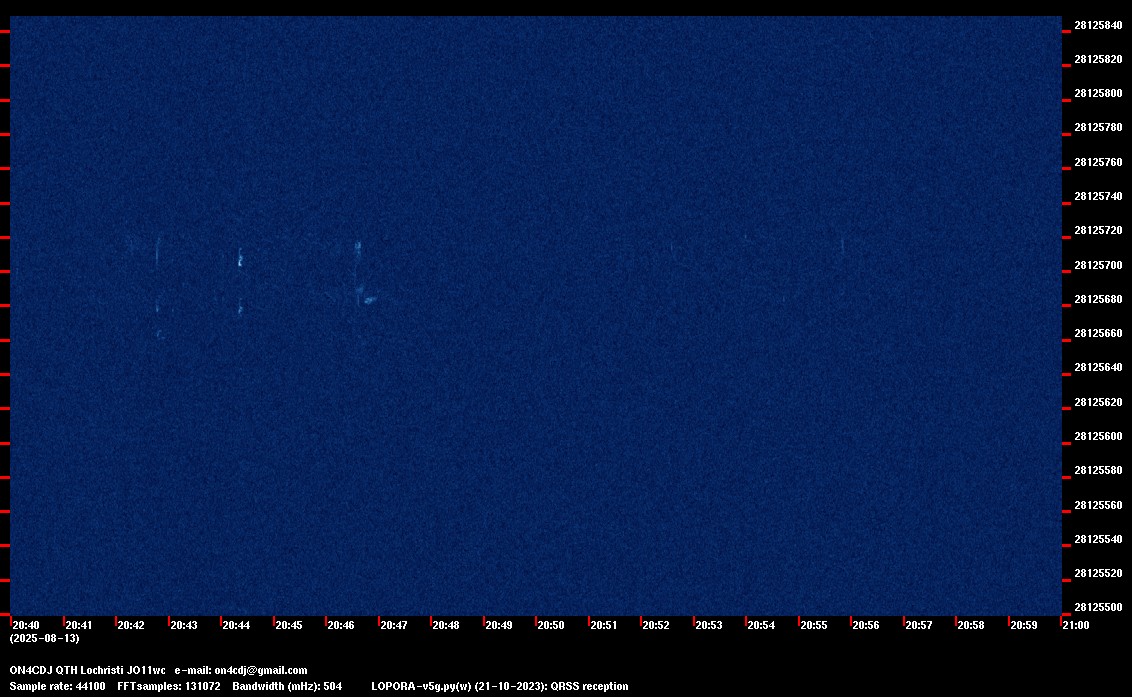
Task: Click the 28125700 frequency label
Action: pyautogui.click(x=1098, y=265)
